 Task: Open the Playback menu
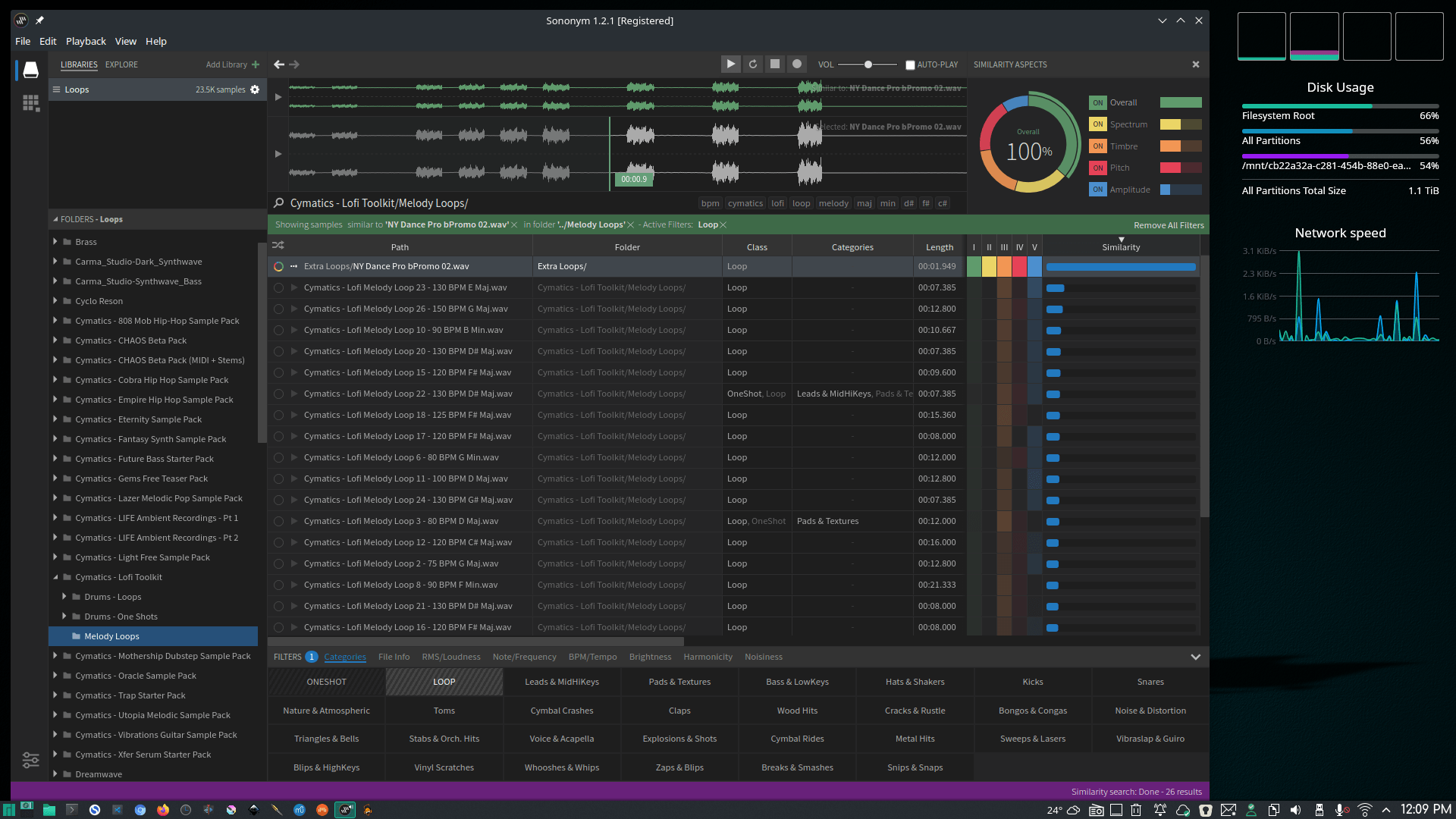click(86, 41)
